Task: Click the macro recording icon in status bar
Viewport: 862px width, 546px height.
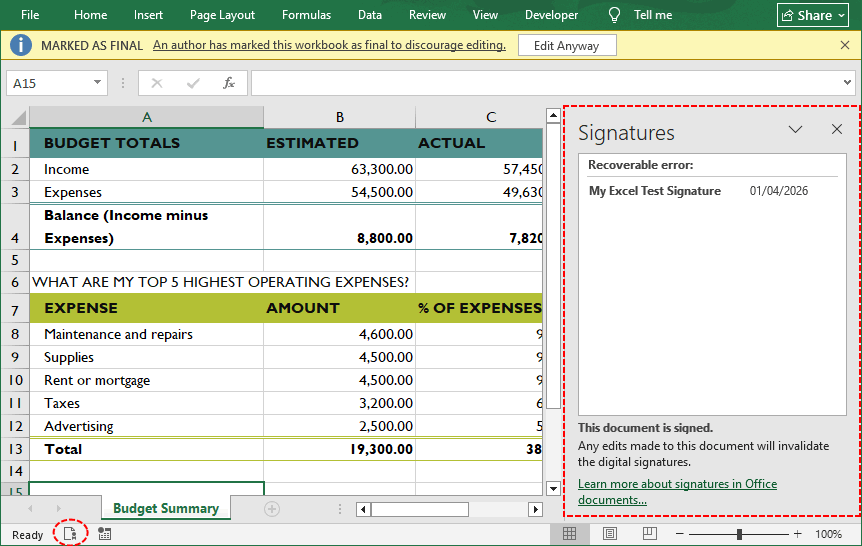Action: click(x=105, y=534)
